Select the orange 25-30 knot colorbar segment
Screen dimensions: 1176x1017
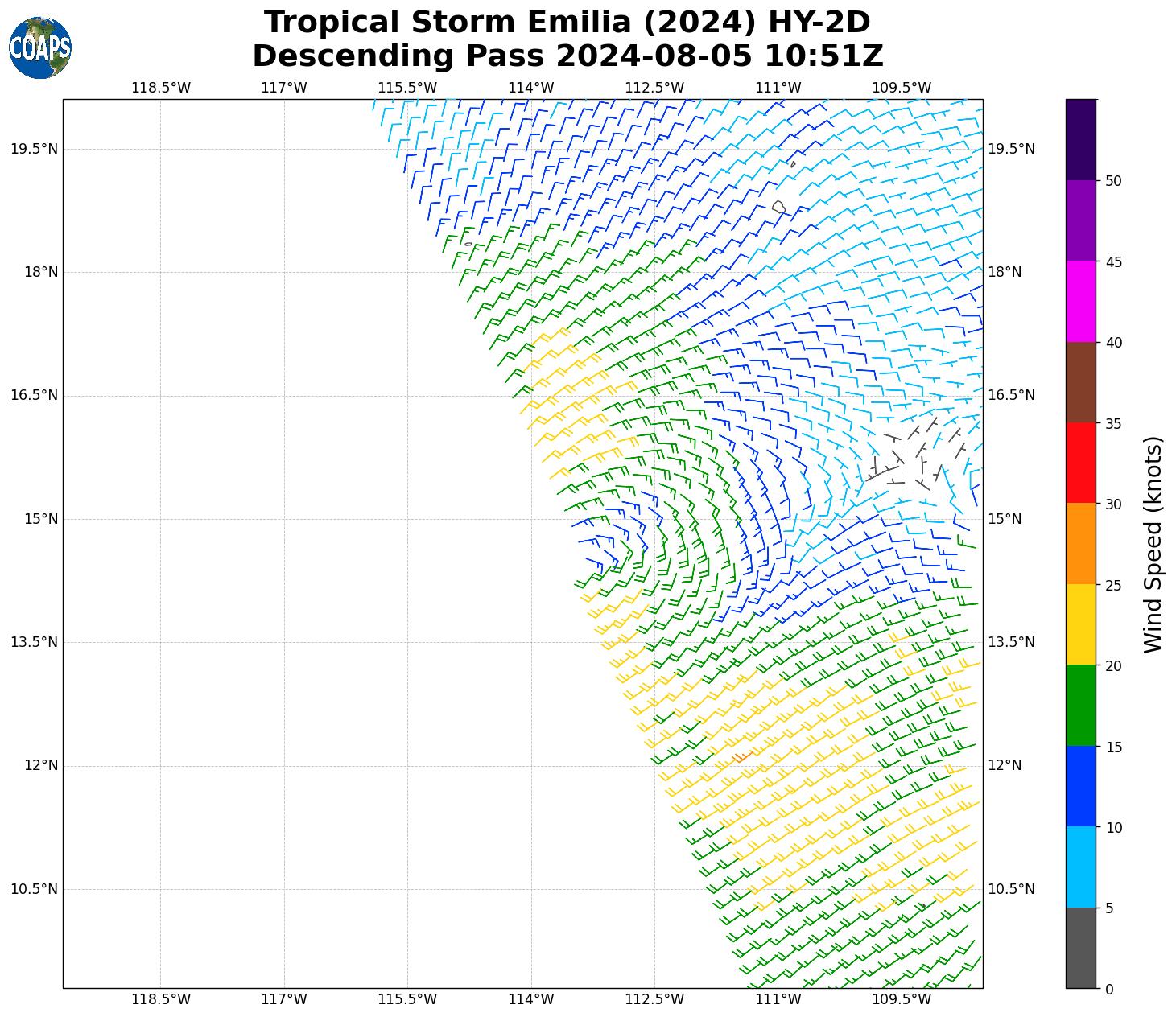(x=1080, y=544)
